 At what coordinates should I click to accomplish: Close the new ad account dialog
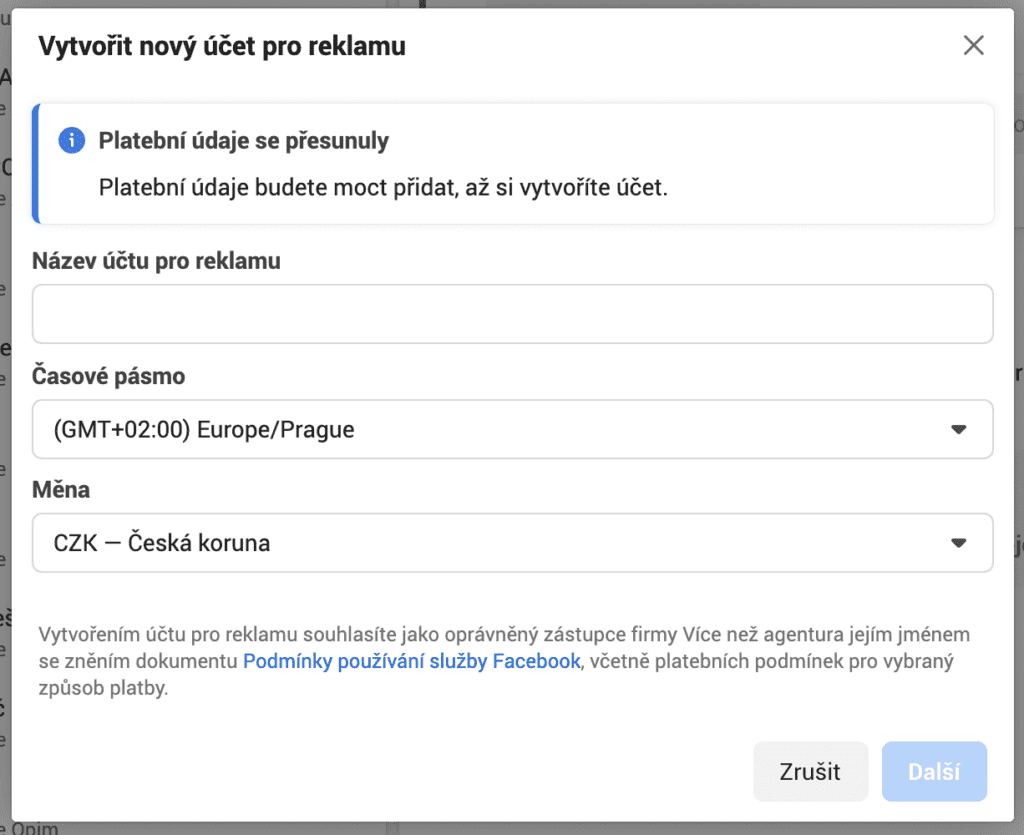coord(973,45)
